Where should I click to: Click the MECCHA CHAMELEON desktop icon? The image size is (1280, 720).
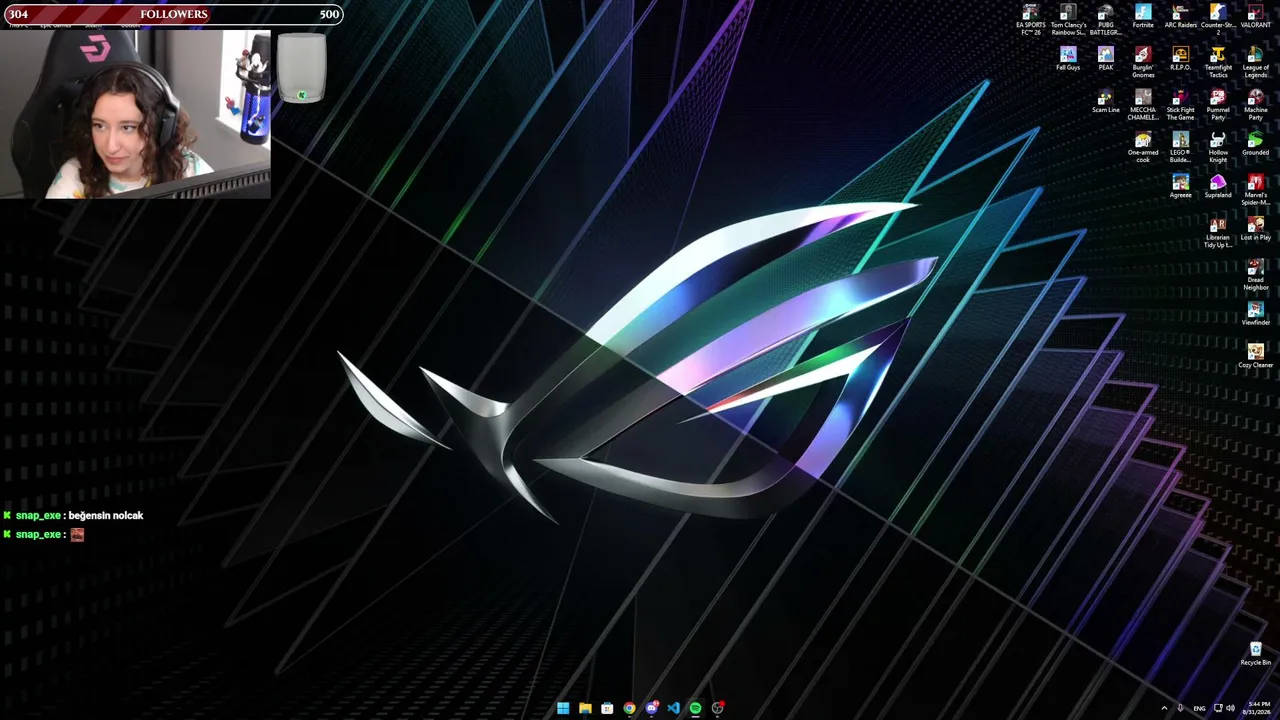click(1143, 105)
